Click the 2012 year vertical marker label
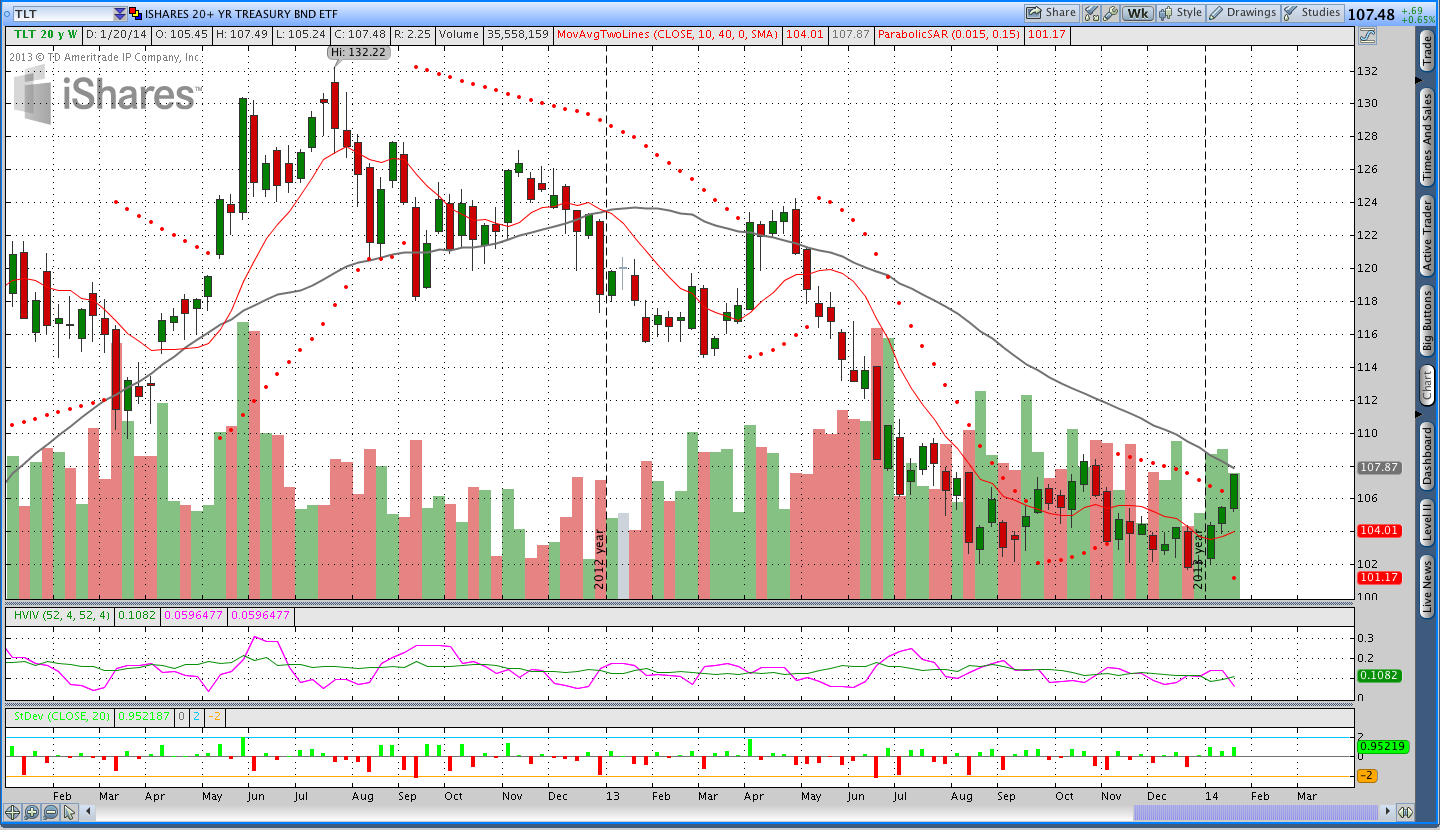 (600, 558)
